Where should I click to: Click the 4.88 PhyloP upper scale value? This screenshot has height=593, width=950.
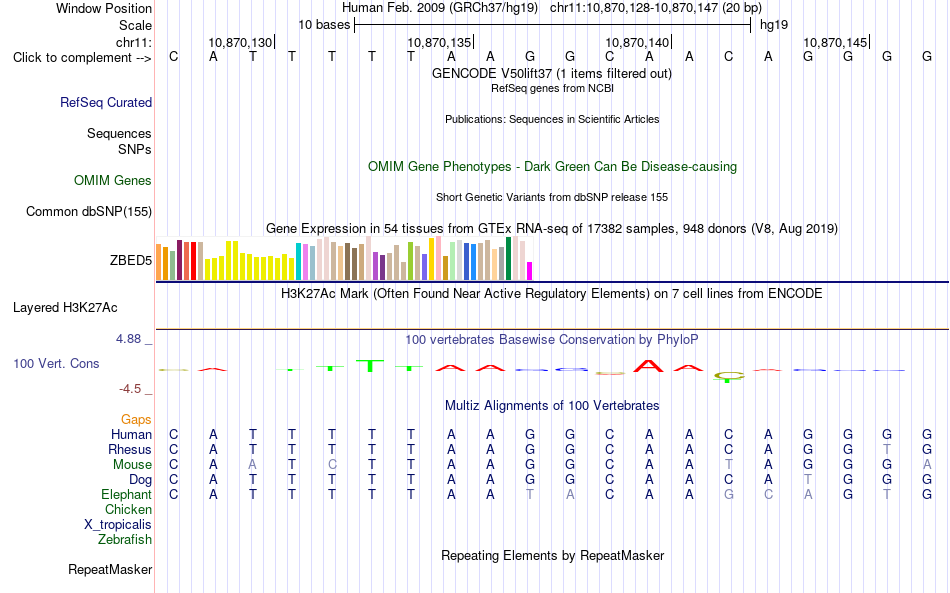coord(128,339)
